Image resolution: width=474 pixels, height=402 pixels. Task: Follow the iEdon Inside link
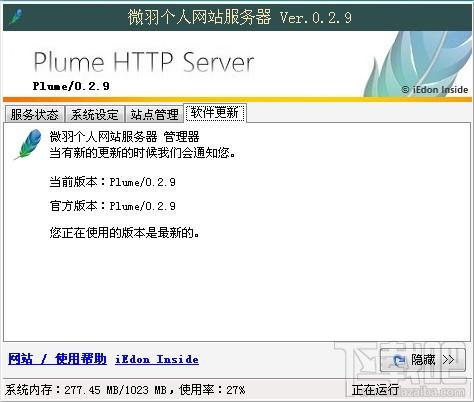157,359
